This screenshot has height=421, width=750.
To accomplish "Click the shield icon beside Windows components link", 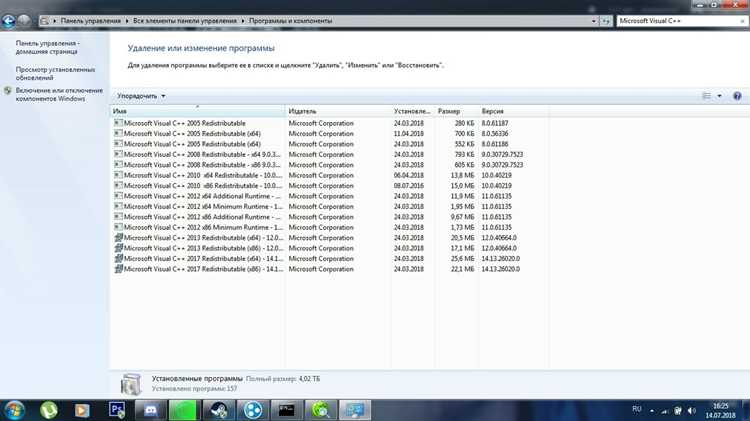I will point(8,90).
